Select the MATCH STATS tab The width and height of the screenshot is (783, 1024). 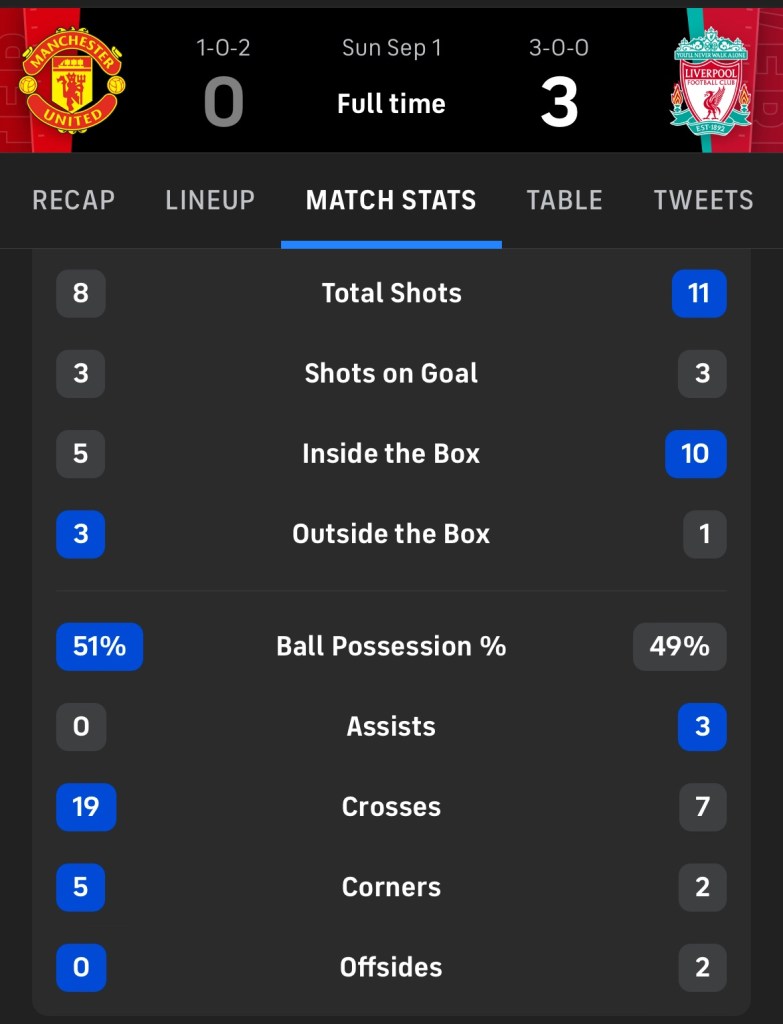391,200
